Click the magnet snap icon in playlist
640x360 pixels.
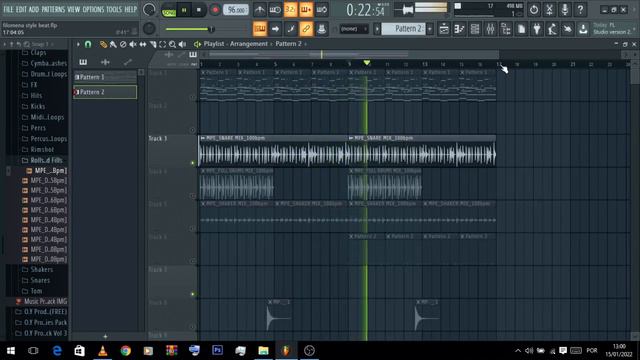coord(88,44)
